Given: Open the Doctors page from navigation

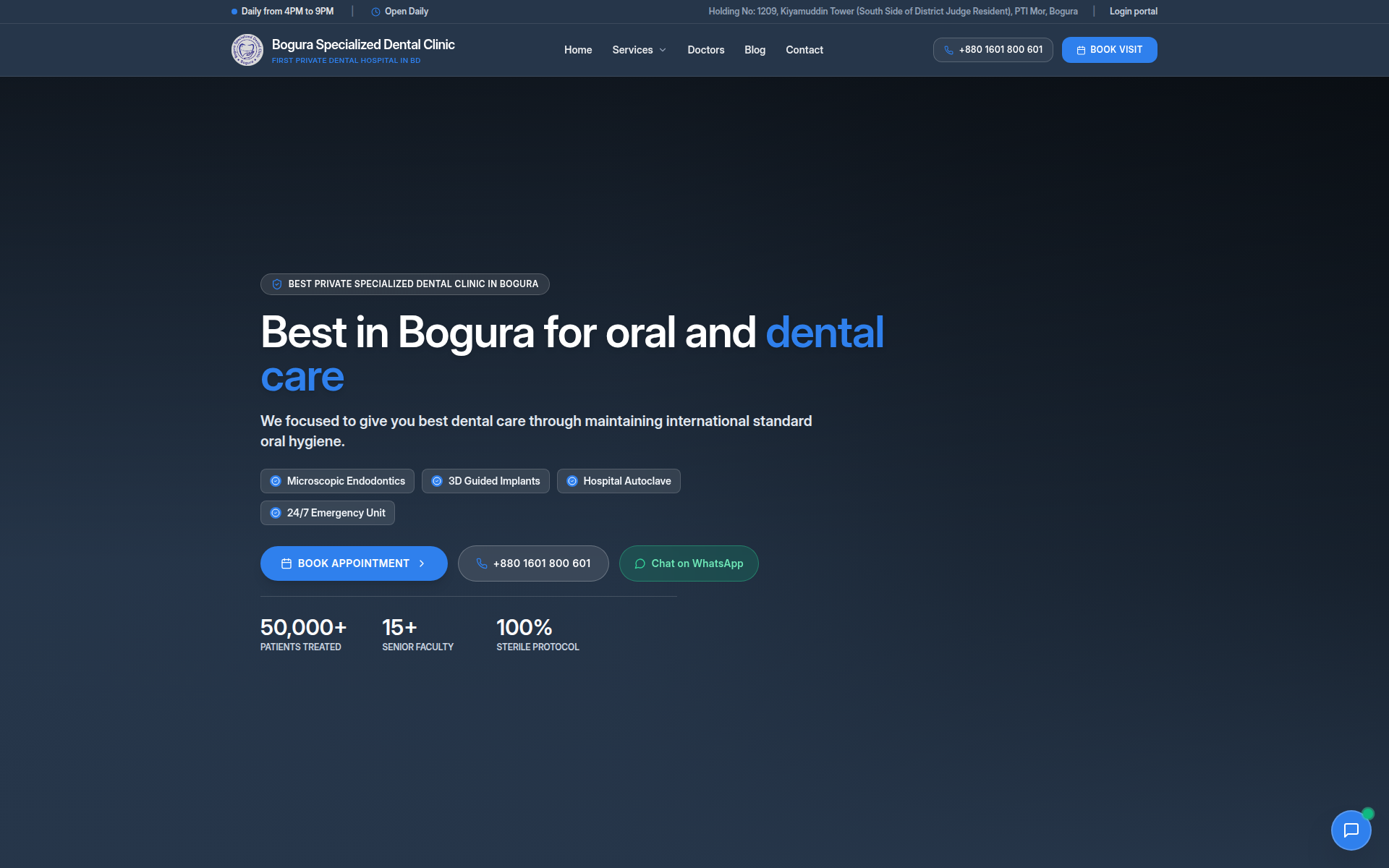Looking at the screenshot, I should tap(706, 50).
